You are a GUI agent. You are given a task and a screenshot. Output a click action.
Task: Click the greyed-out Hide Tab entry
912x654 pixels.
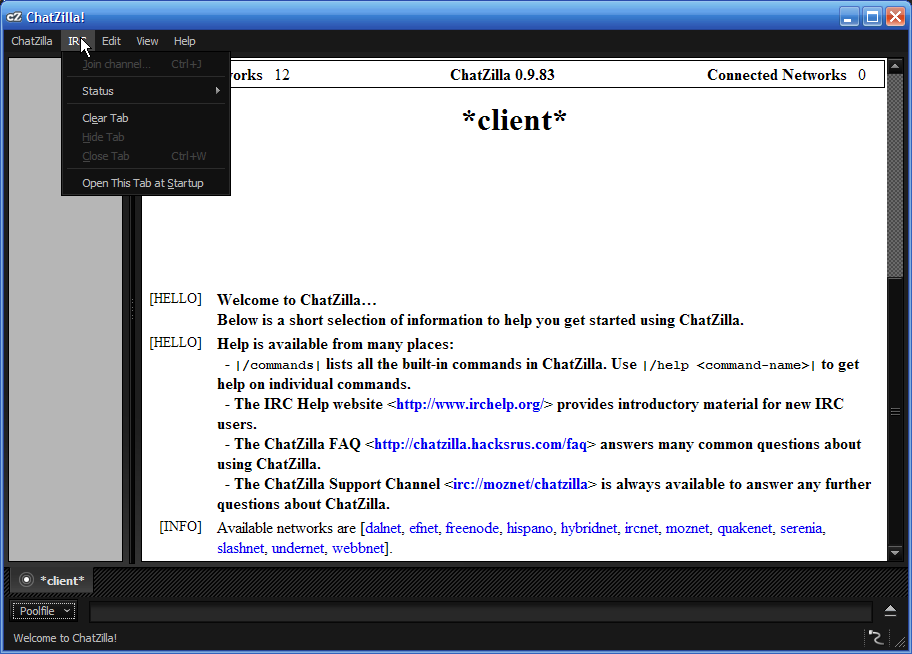click(146, 137)
